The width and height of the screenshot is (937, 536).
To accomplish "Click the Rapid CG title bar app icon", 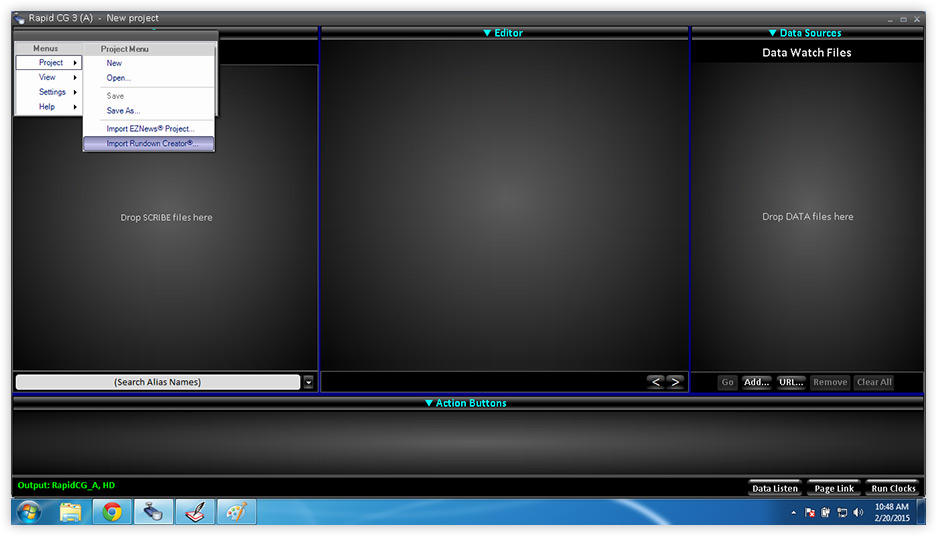I will point(19,19).
